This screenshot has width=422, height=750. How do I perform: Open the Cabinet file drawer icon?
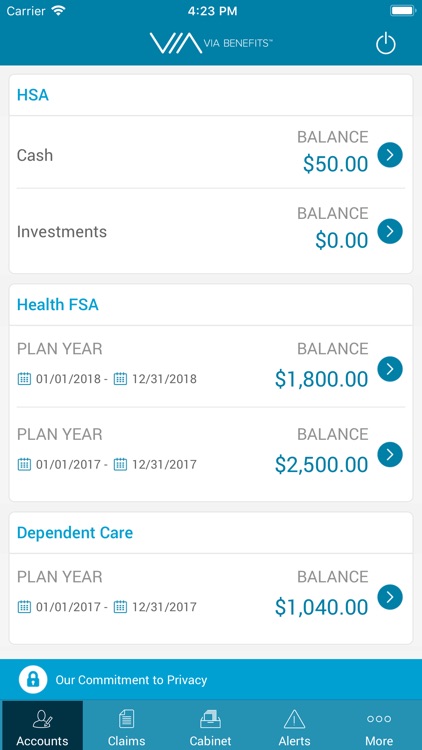click(210, 719)
